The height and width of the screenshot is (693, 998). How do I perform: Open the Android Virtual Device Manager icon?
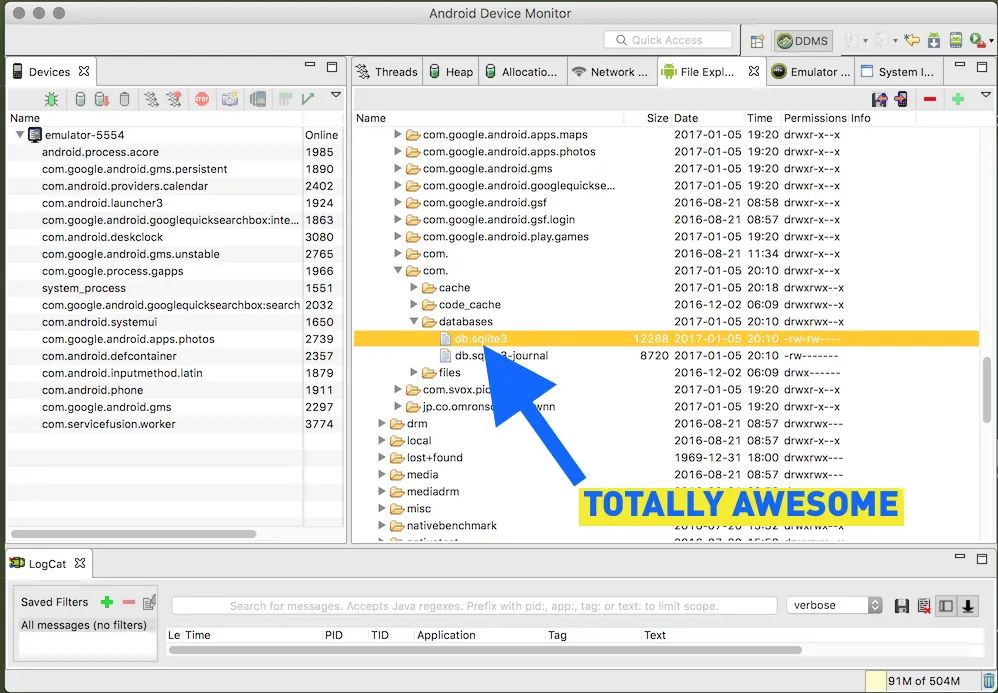955,41
